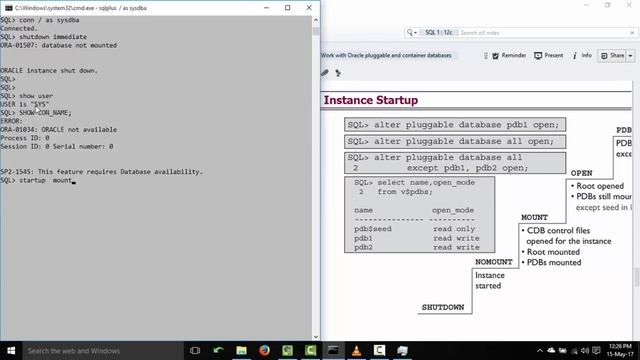The image size is (640, 360).
Task: Click the startup mount command line
Action: pyautogui.click(x=38, y=180)
